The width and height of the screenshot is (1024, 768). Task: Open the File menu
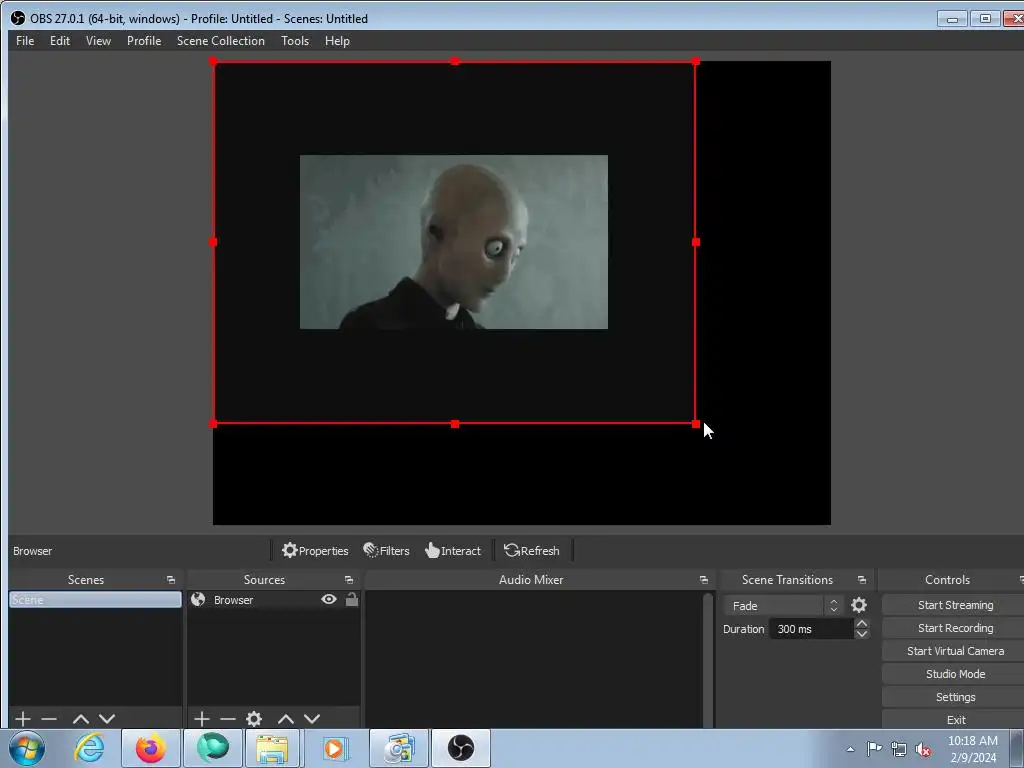click(25, 40)
